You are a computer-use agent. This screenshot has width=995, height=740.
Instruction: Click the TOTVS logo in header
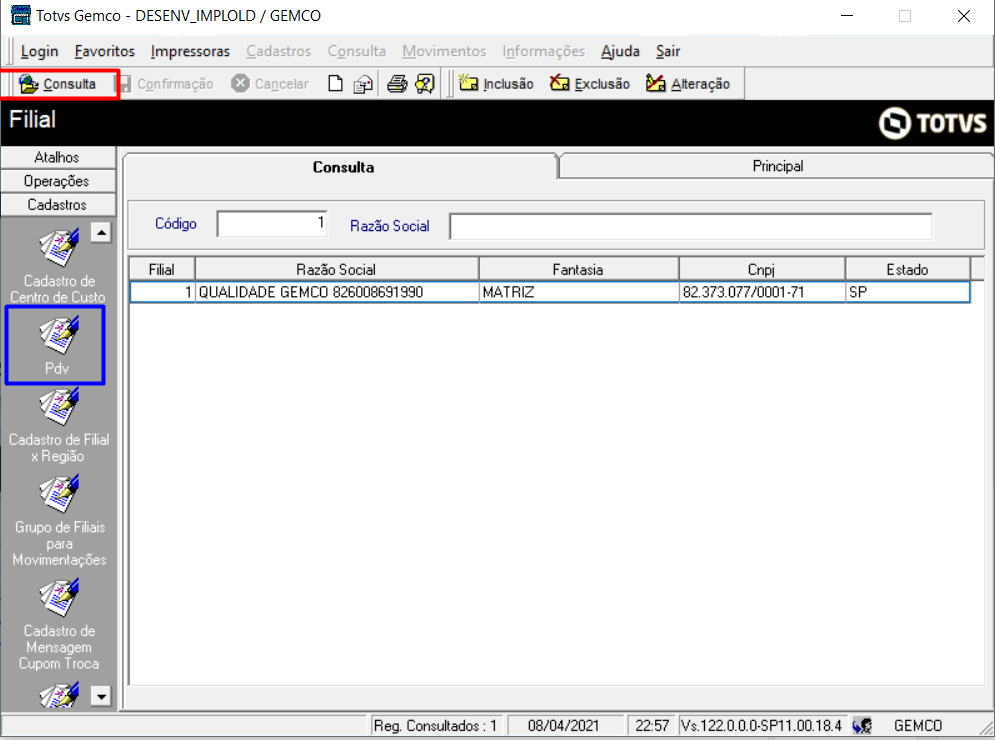pyautogui.click(x=933, y=123)
